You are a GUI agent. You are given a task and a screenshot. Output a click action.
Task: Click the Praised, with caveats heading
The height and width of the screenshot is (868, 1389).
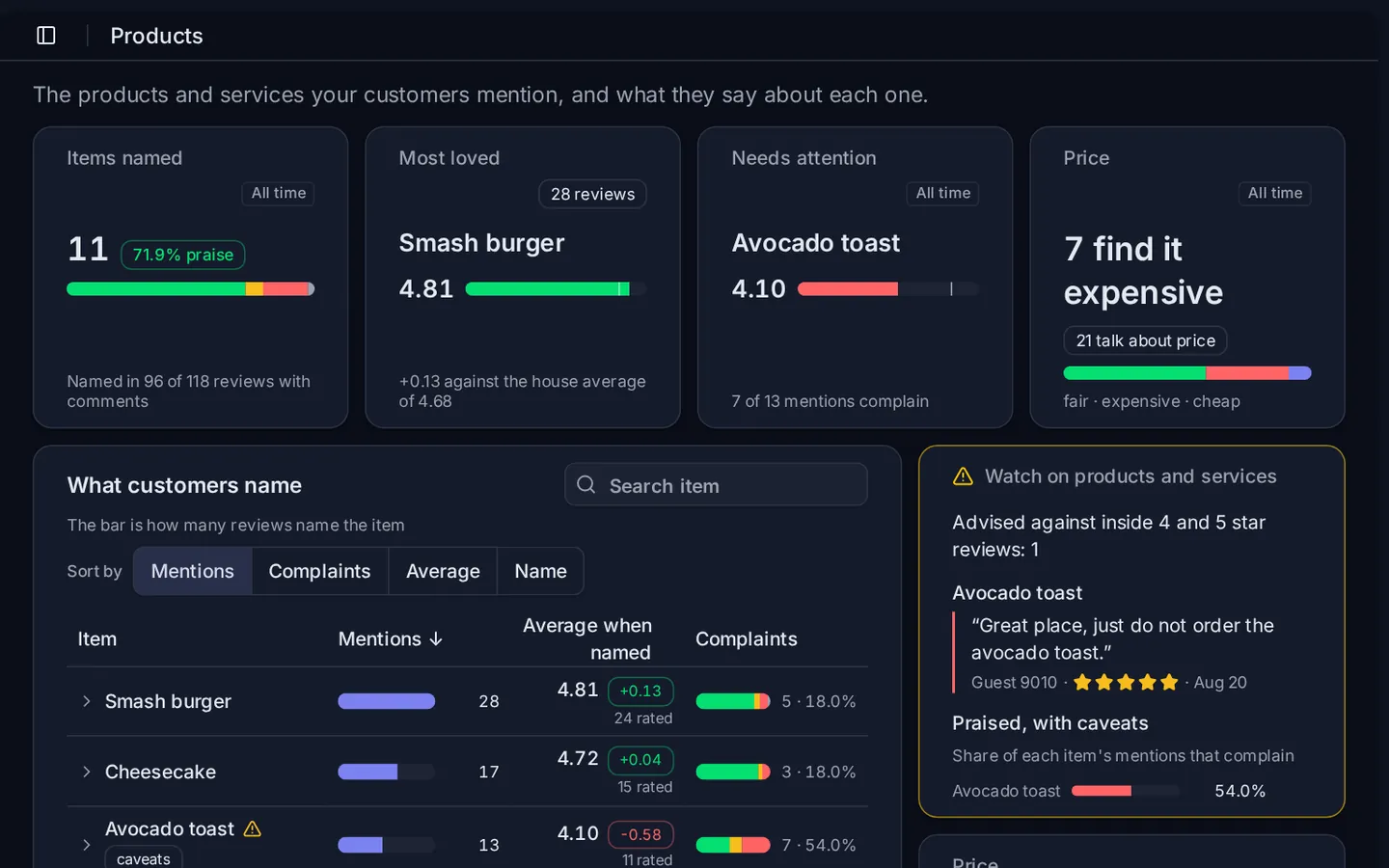tap(1050, 723)
